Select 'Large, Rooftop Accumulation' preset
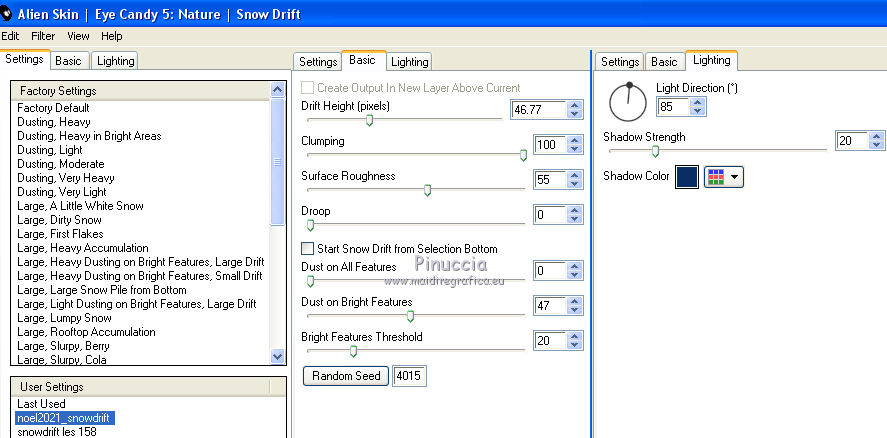 [x=86, y=332]
